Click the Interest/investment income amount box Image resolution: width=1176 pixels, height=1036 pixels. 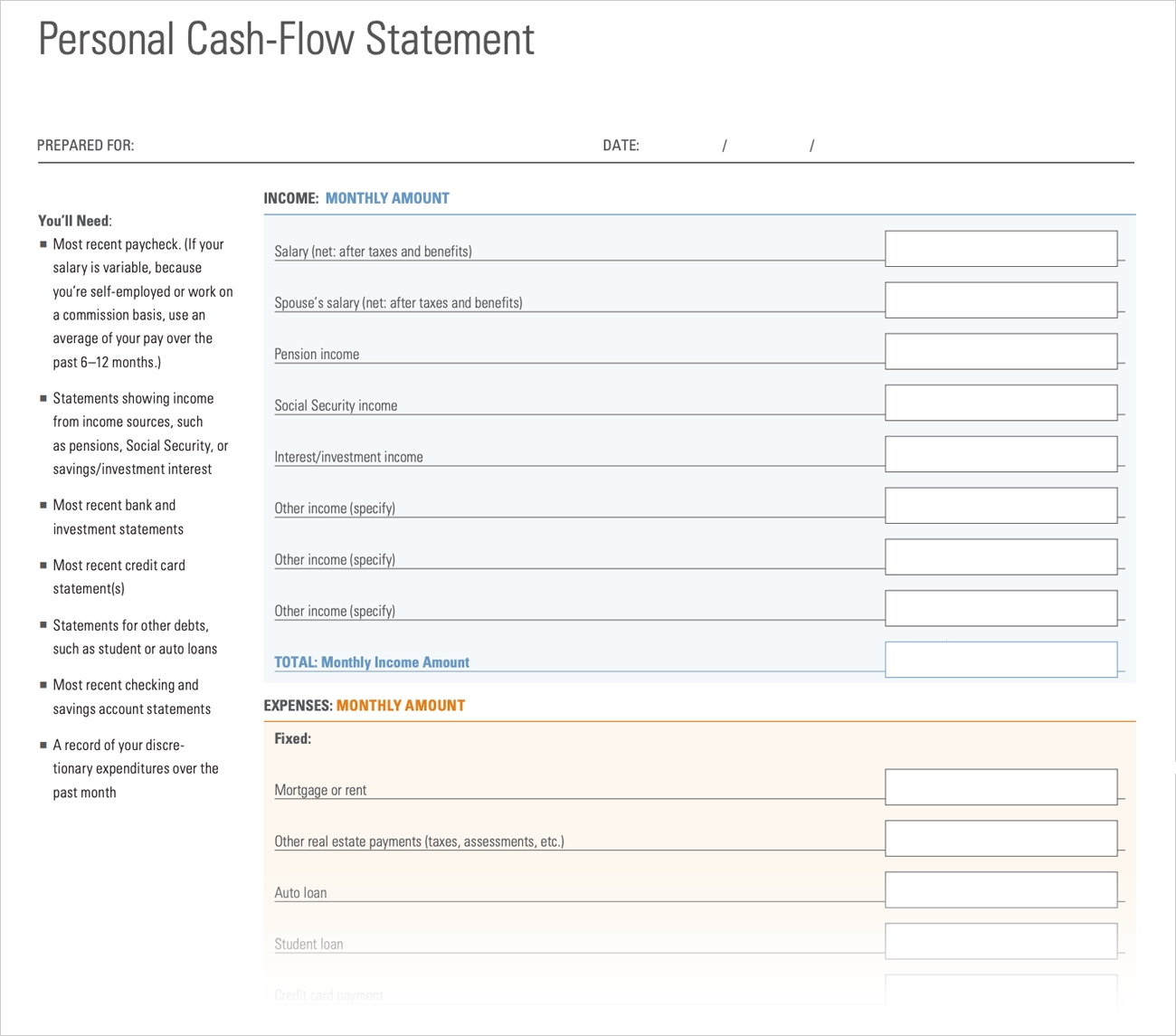1001,454
